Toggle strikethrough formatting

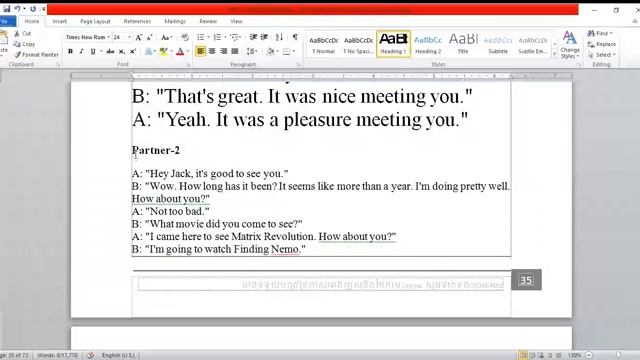pyautogui.click(x=110, y=51)
